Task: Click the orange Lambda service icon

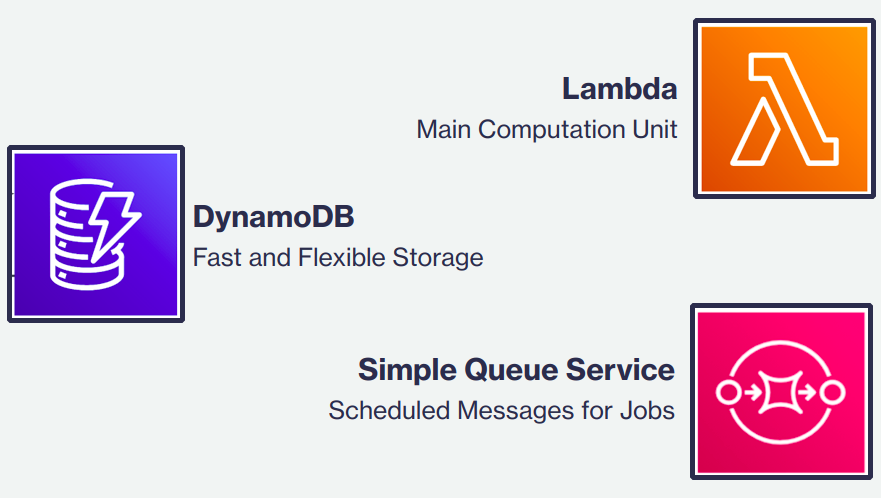Action: tap(784, 108)
